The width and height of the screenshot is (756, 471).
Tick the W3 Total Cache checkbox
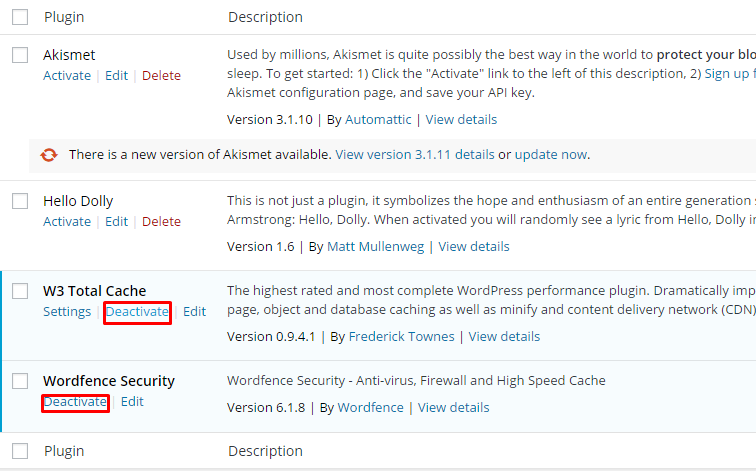[x=20, y=291]
